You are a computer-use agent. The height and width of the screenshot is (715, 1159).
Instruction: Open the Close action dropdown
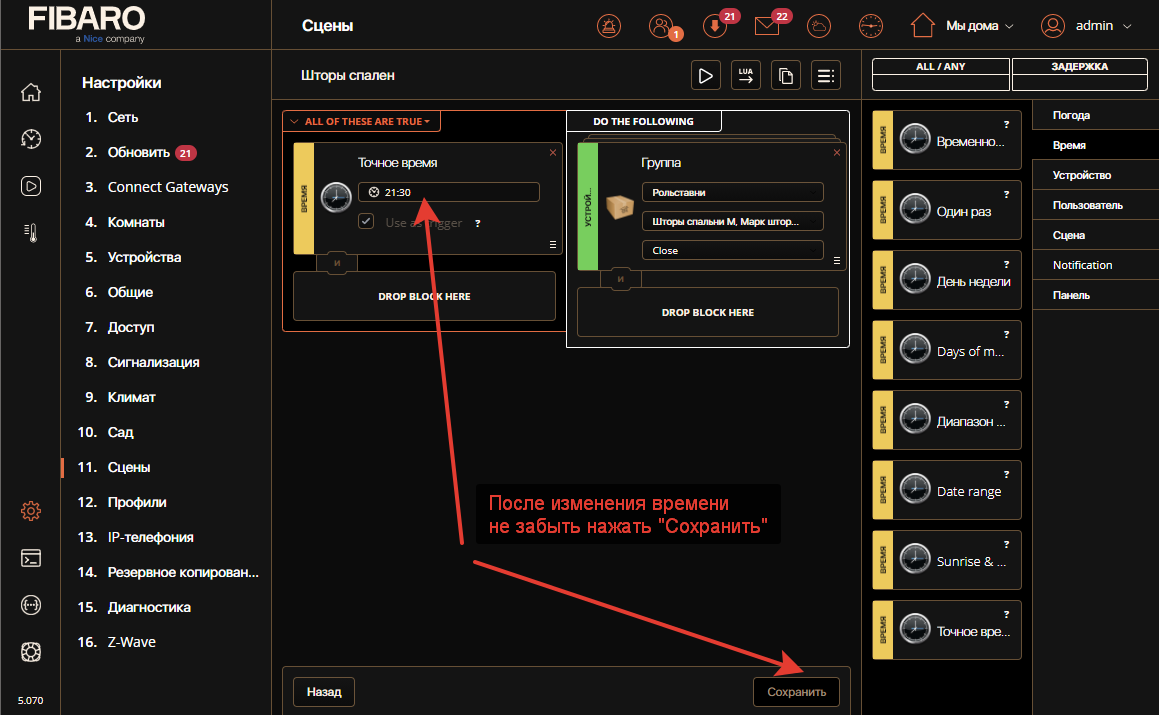pyautogui.click(x=733, y=251)
